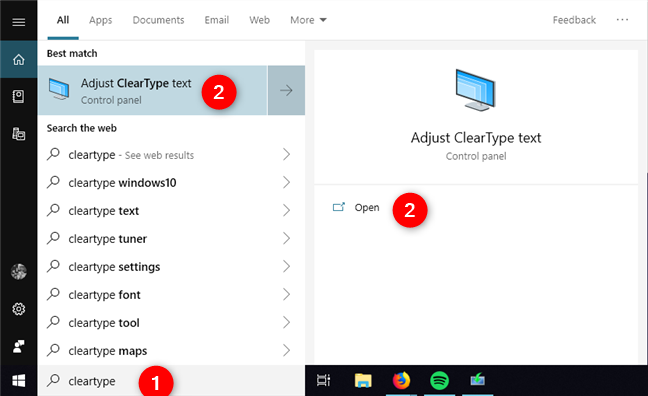This screenshot has width=648, height=396.
Task: Expand chevron for cleartype text
Action: click(286, 210)
